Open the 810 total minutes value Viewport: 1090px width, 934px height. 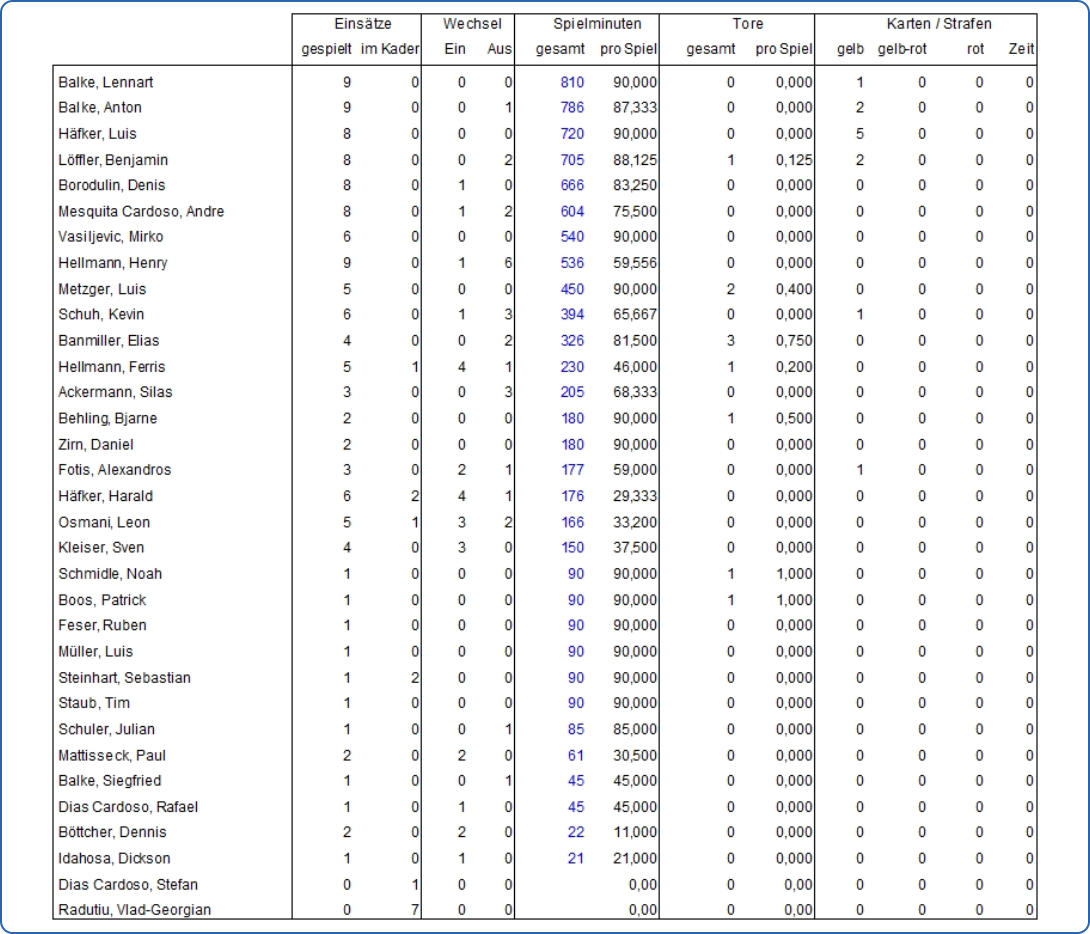(x=572, y=82)
